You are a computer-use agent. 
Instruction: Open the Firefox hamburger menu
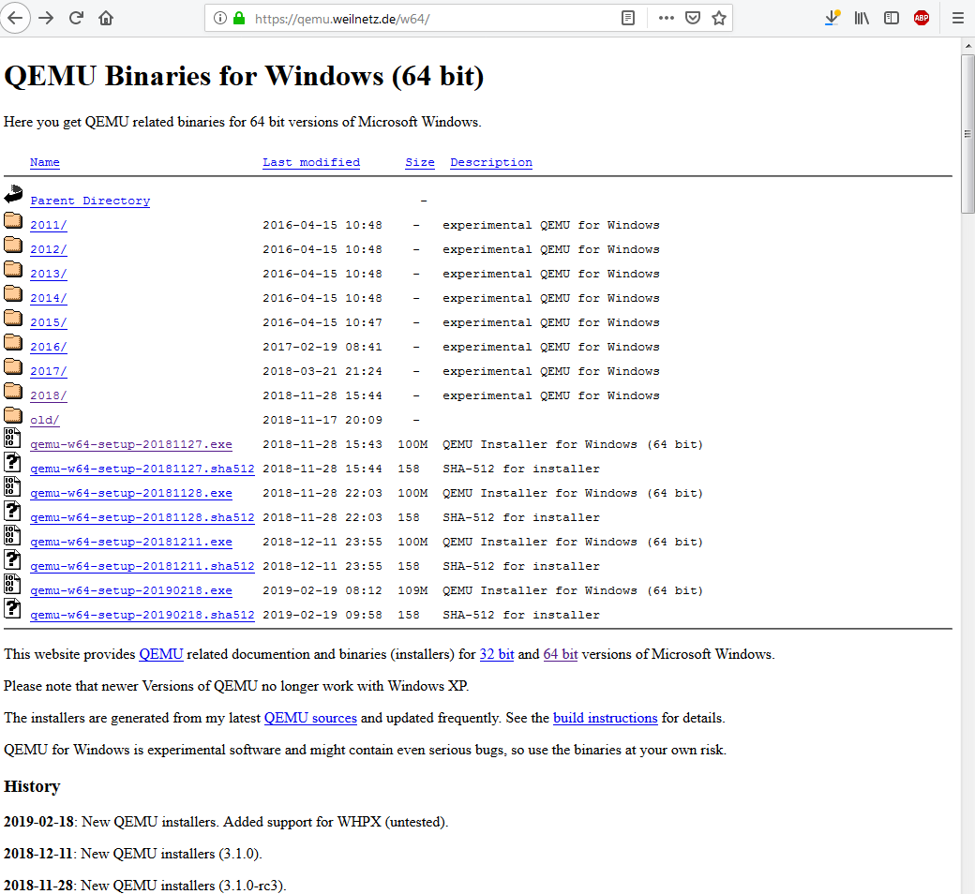(958, 18)
